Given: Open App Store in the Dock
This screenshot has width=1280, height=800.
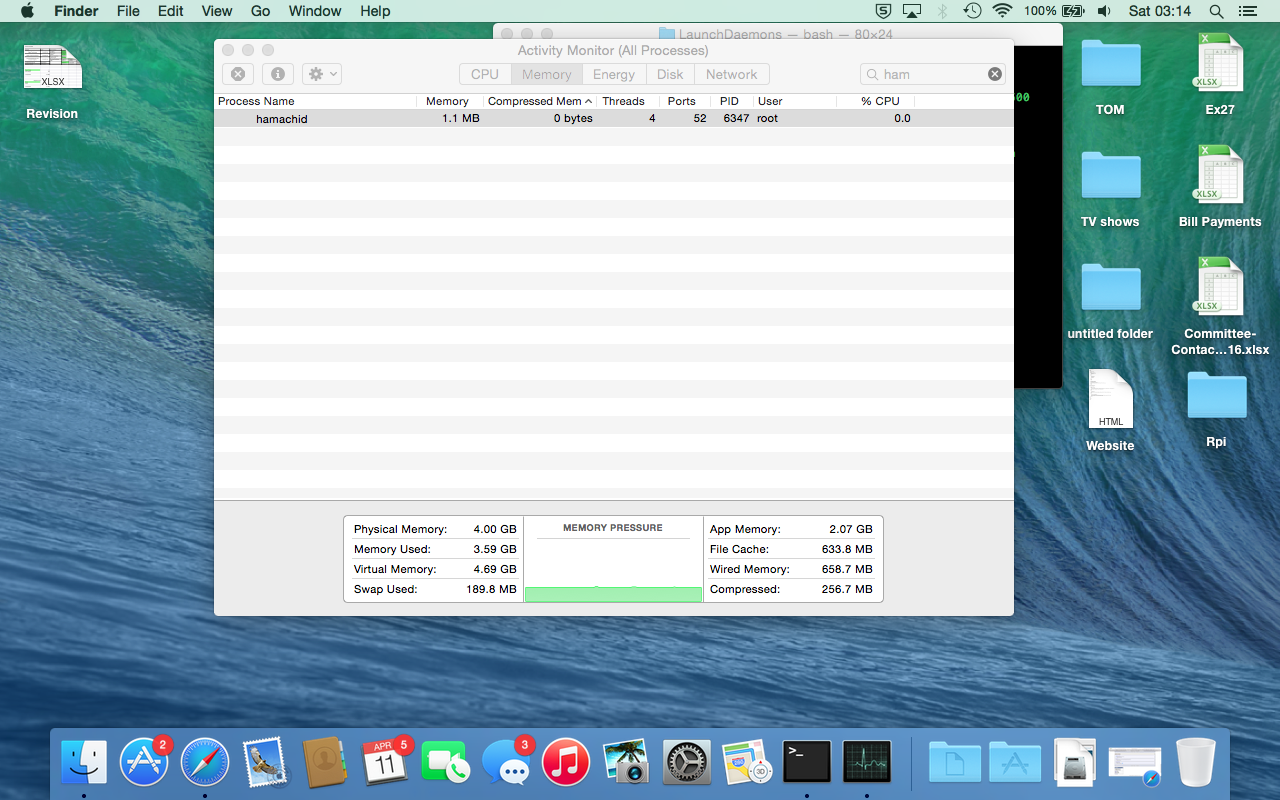Looking at the screenshot, I should tap(144, 762).
